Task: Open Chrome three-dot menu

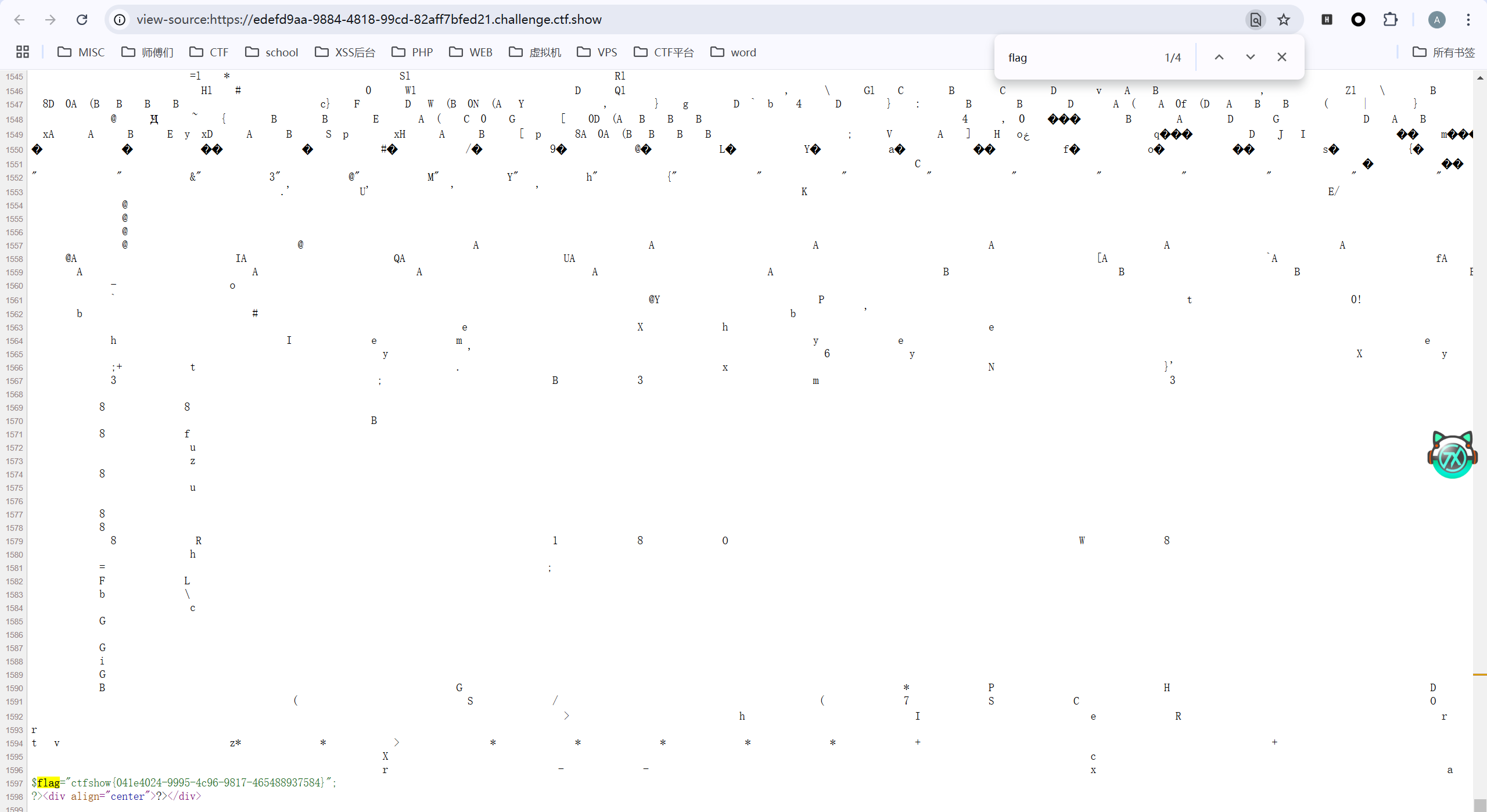Action: click(1468, 20)
